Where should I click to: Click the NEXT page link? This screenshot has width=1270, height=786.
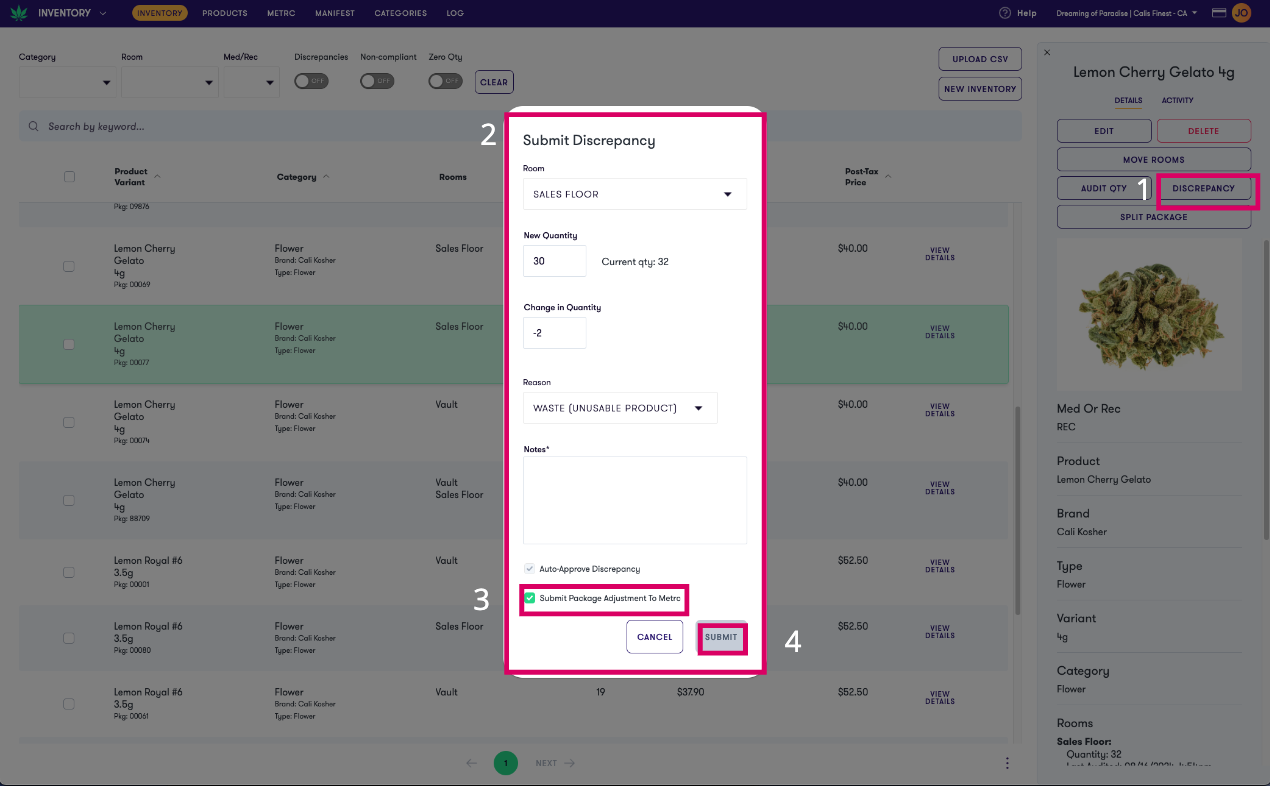[x=555, y=763]
